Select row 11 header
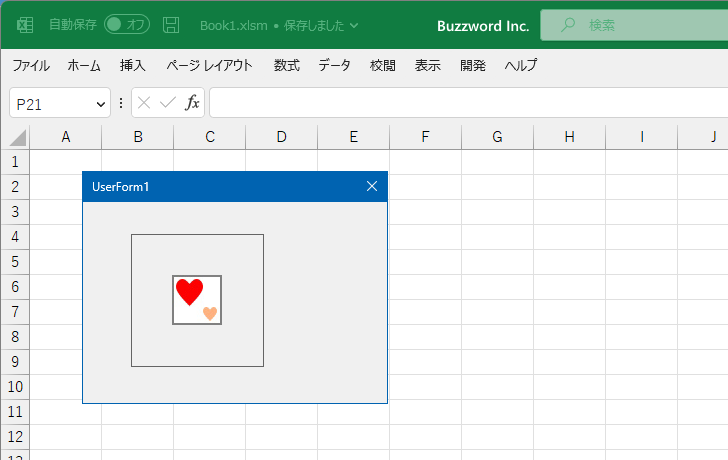This screenshot has height=460, width=728. (x=15, y=412)
